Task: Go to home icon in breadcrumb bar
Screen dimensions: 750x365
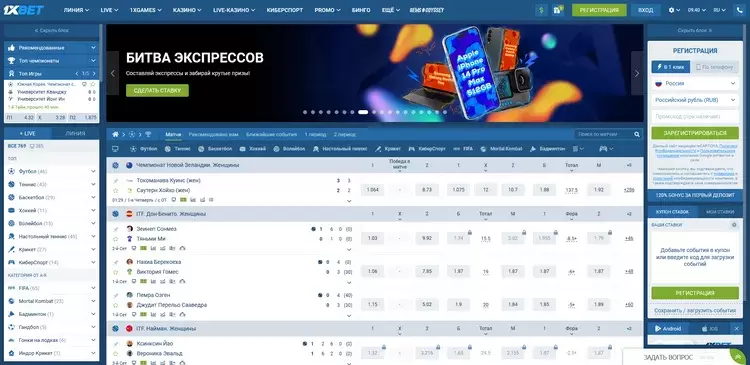Action: point(115,134)
